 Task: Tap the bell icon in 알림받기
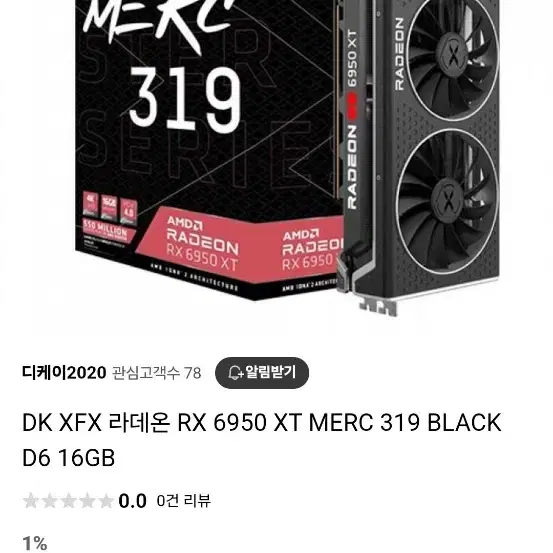coord(236,372)
